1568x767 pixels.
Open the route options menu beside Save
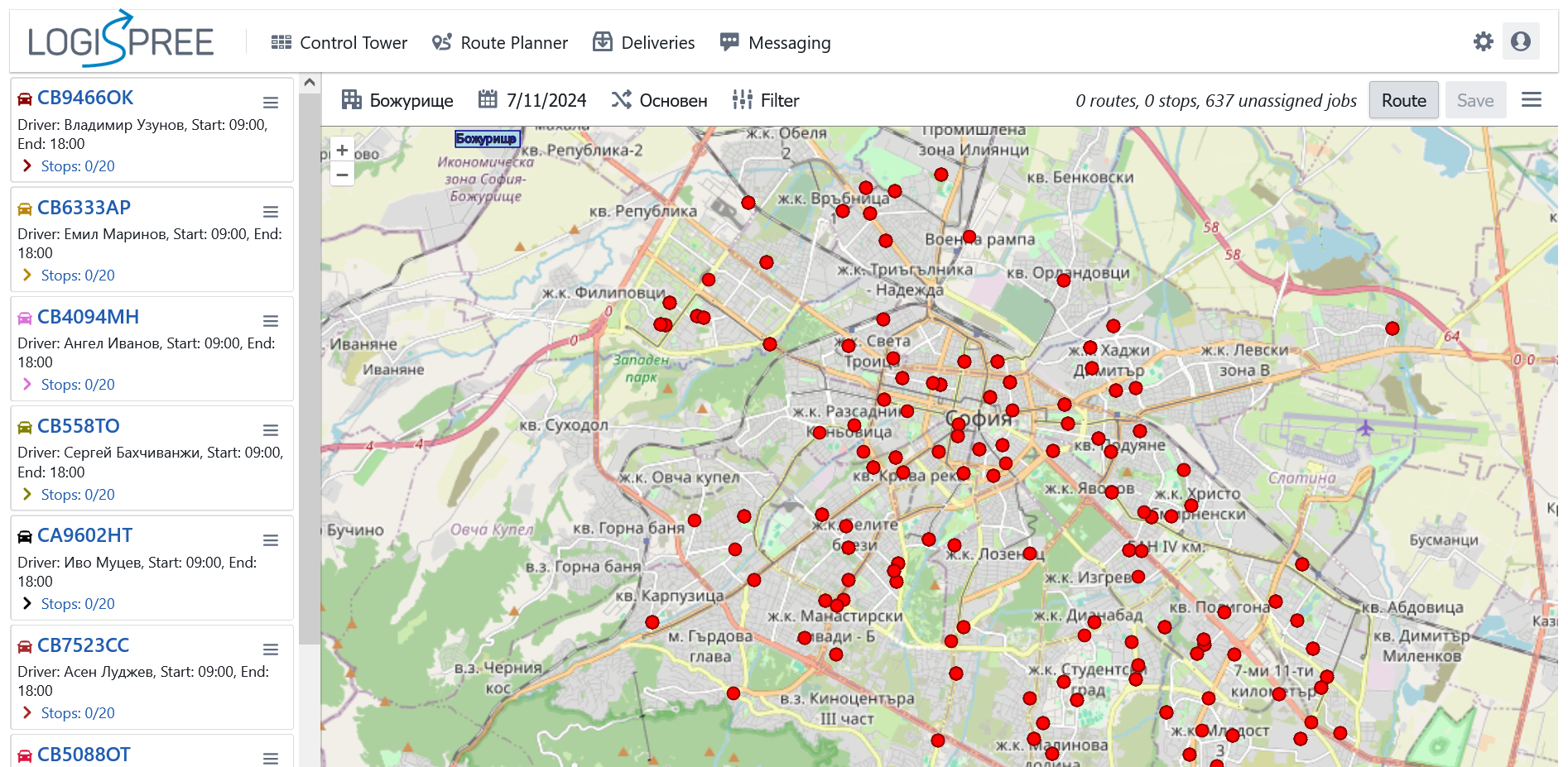(x=1531, y=100)
